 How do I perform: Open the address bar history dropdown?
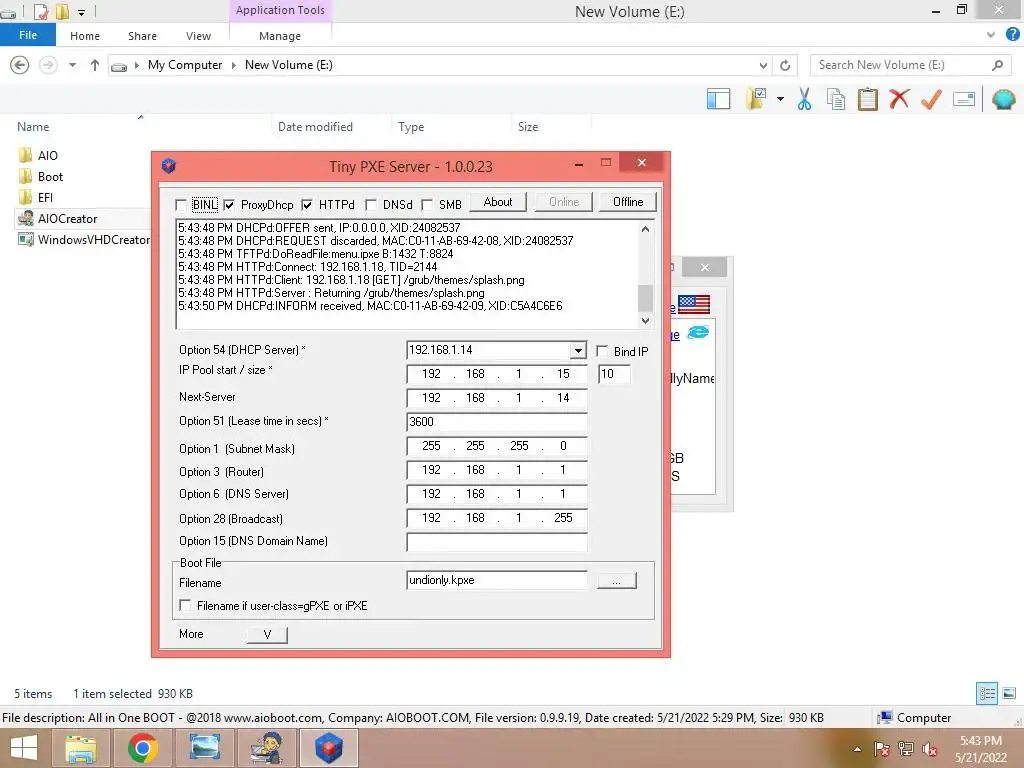[x=763, y=65]
